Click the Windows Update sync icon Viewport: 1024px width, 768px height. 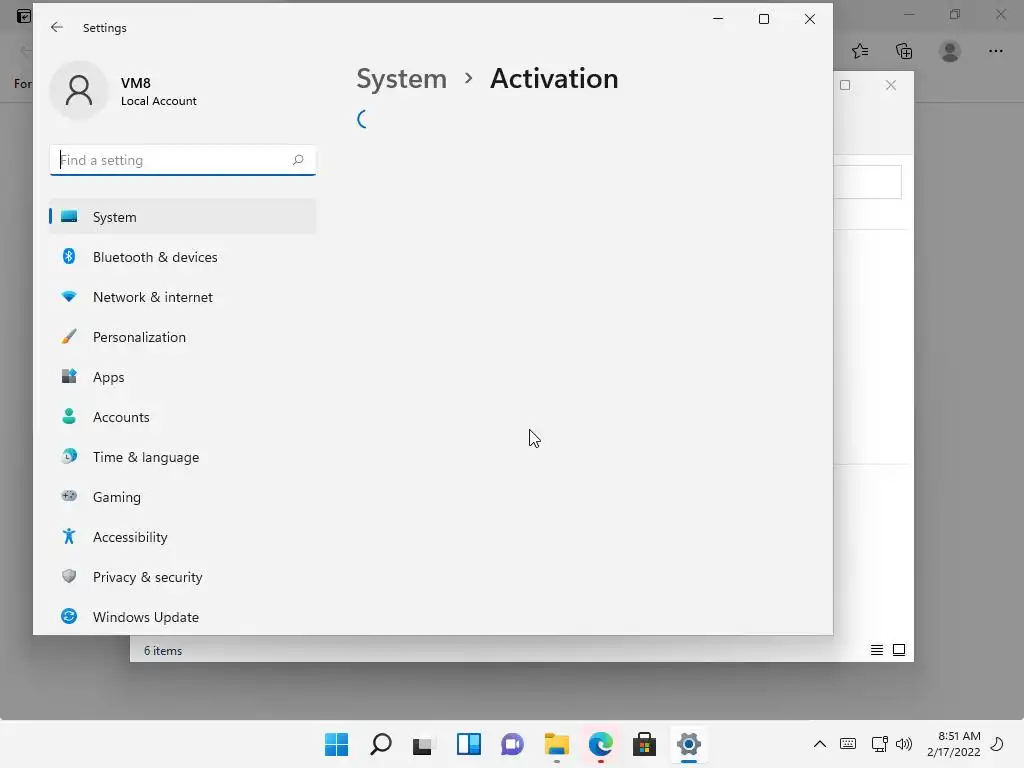69,616
